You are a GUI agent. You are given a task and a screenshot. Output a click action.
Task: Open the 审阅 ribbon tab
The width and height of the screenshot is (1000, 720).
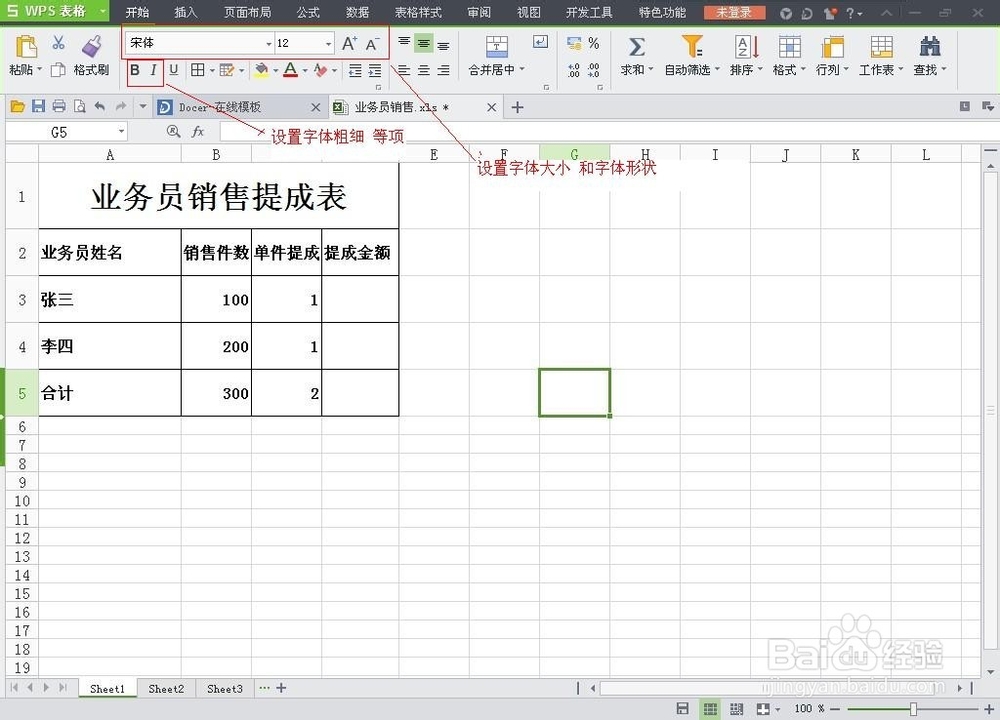(479, 12)
